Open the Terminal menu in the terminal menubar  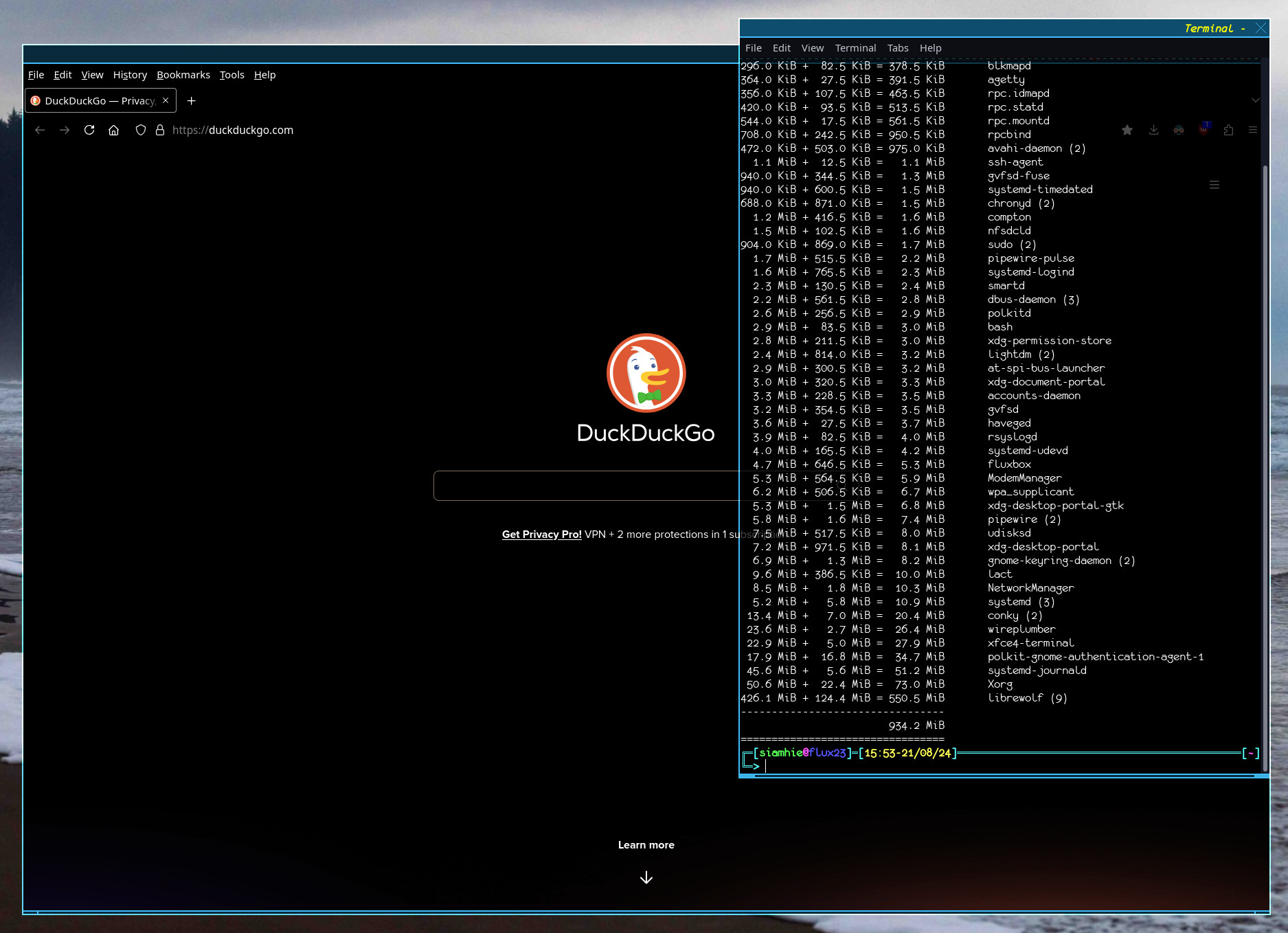[x=856, y=48]
